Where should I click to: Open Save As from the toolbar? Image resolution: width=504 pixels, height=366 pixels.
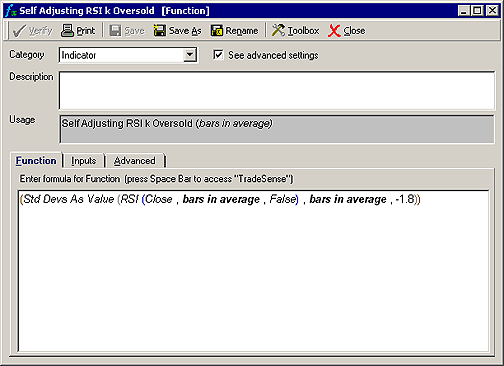coord(177,31)
